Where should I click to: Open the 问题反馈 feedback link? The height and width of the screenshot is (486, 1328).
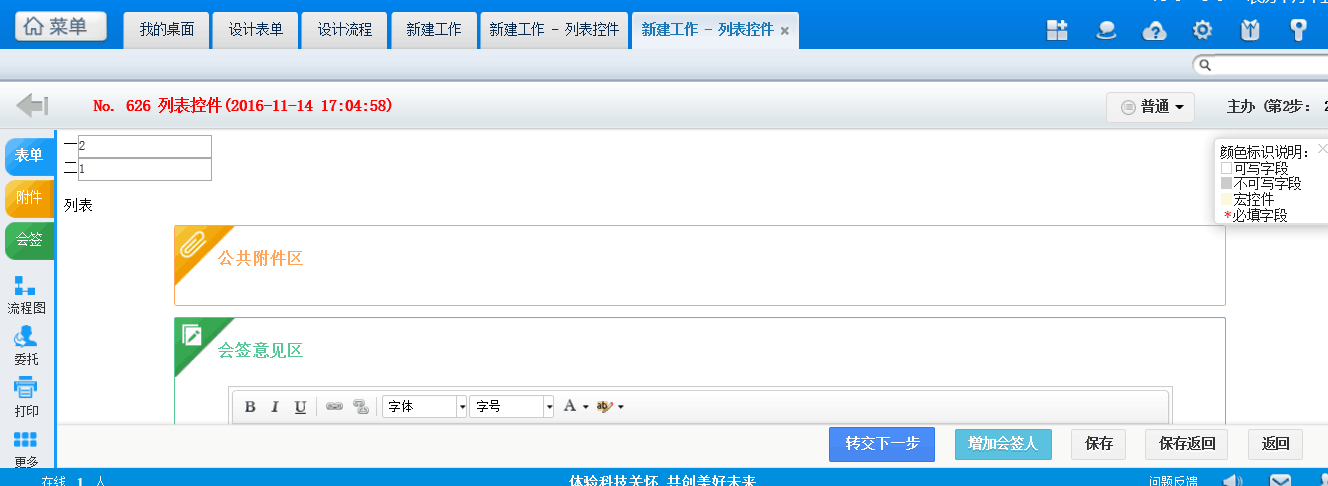(1175, 481)
